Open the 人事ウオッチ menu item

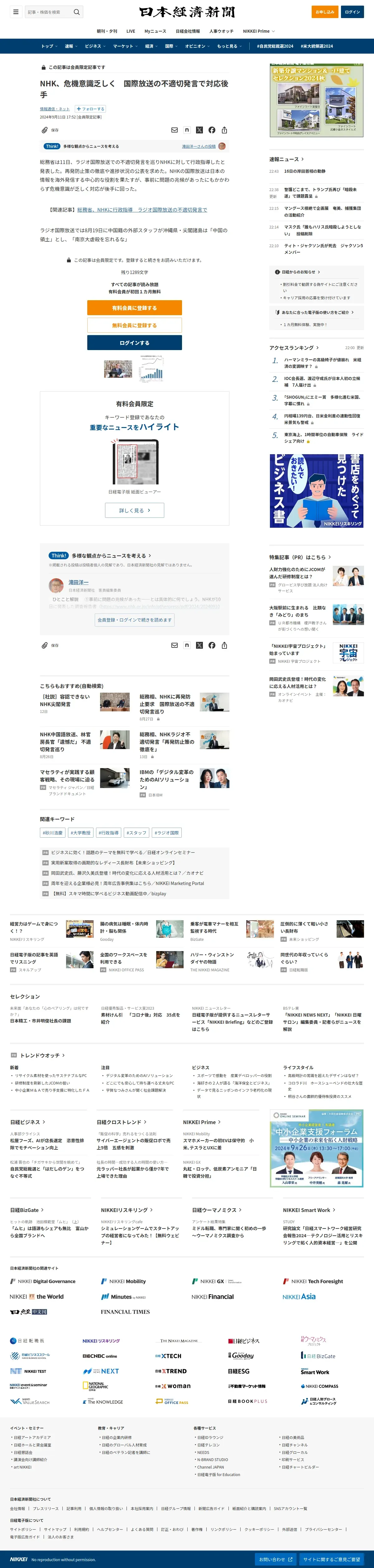(x=221, y=31)
